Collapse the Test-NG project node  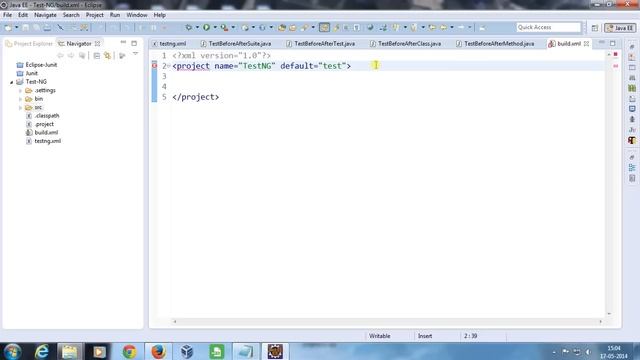point(11,82)
